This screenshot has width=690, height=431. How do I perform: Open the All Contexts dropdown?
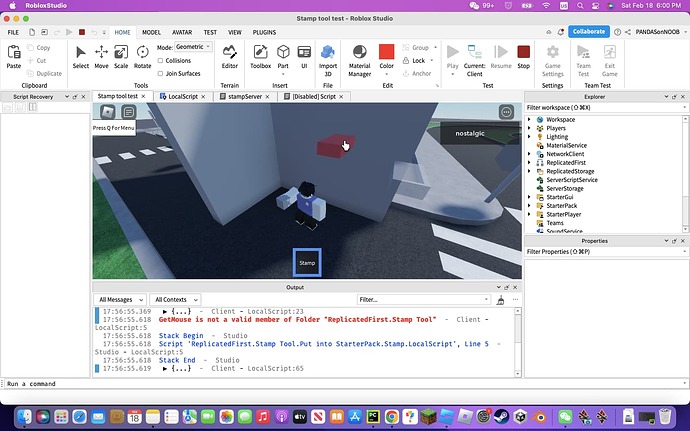pos(175,300)
